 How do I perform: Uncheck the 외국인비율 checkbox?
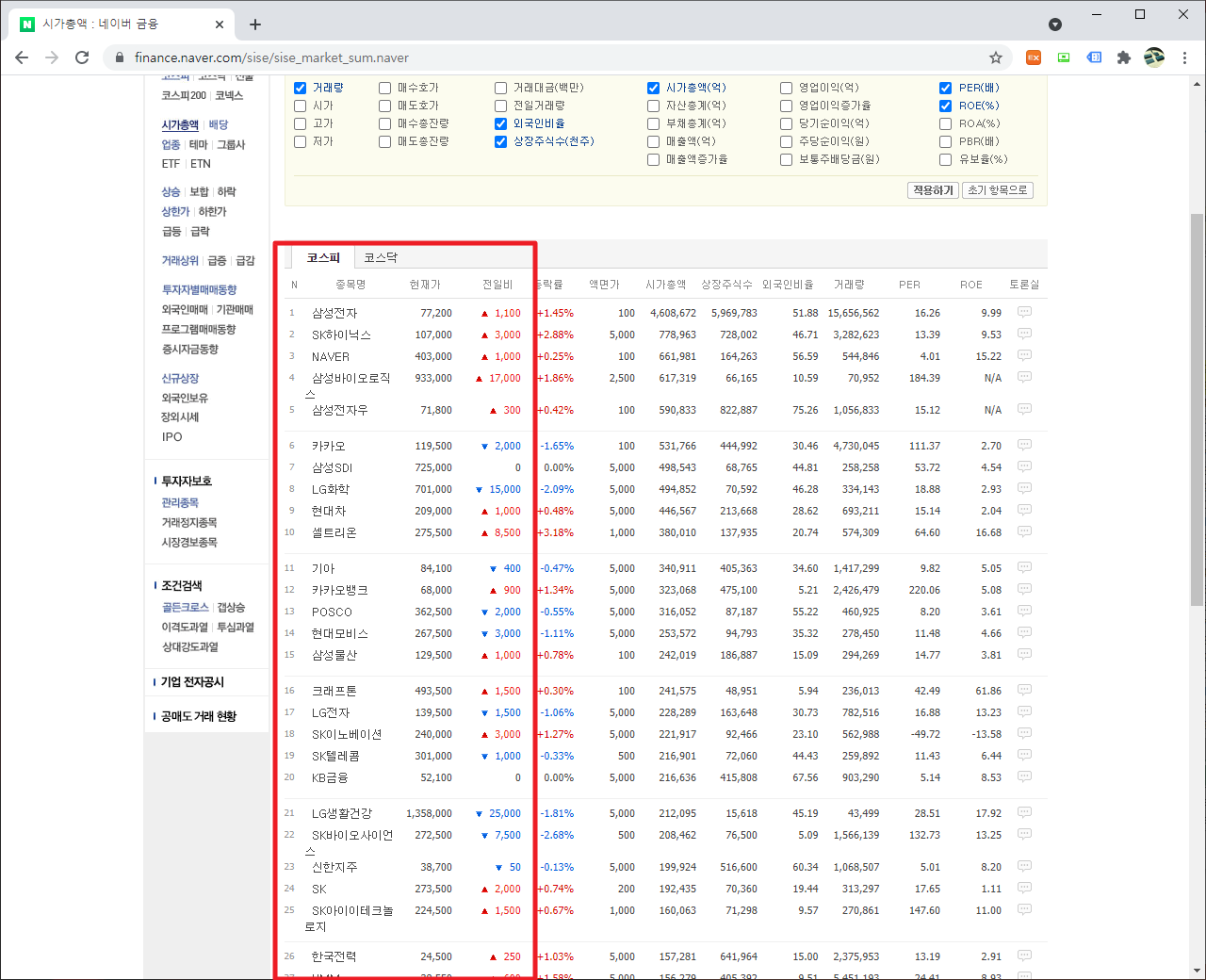(501, 123)
